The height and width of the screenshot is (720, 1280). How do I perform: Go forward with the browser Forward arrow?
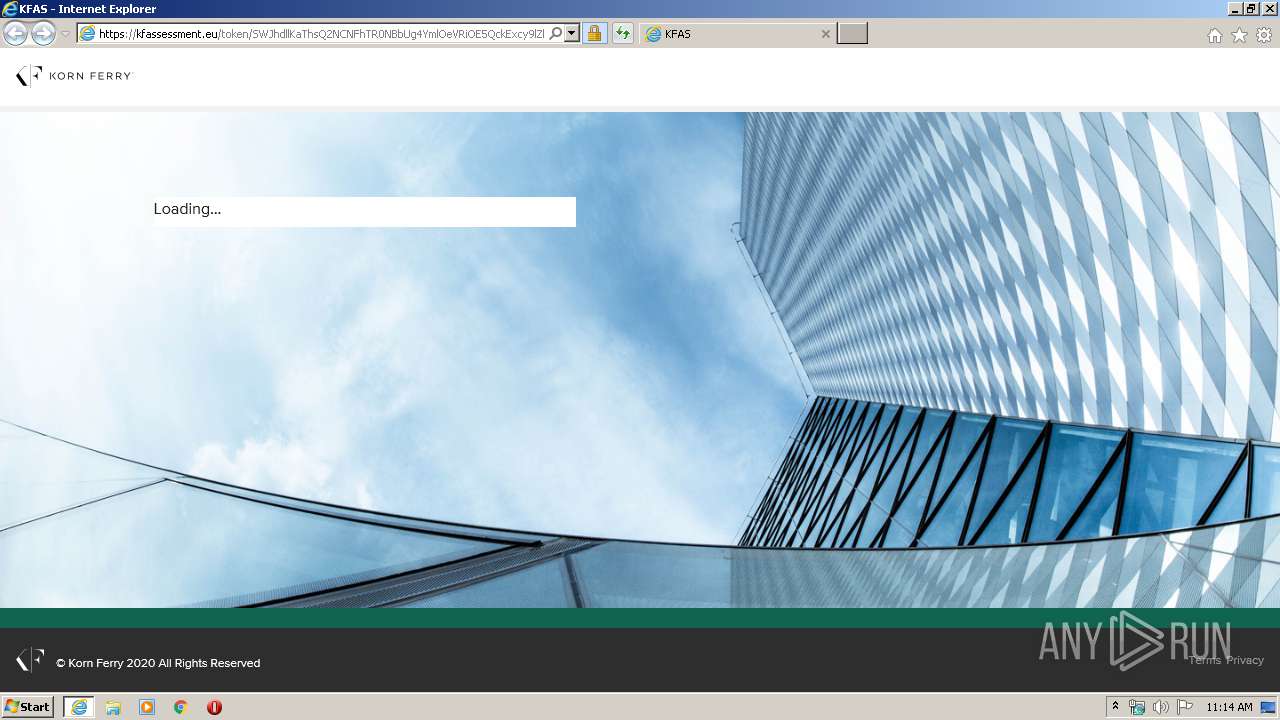[43, 34]
